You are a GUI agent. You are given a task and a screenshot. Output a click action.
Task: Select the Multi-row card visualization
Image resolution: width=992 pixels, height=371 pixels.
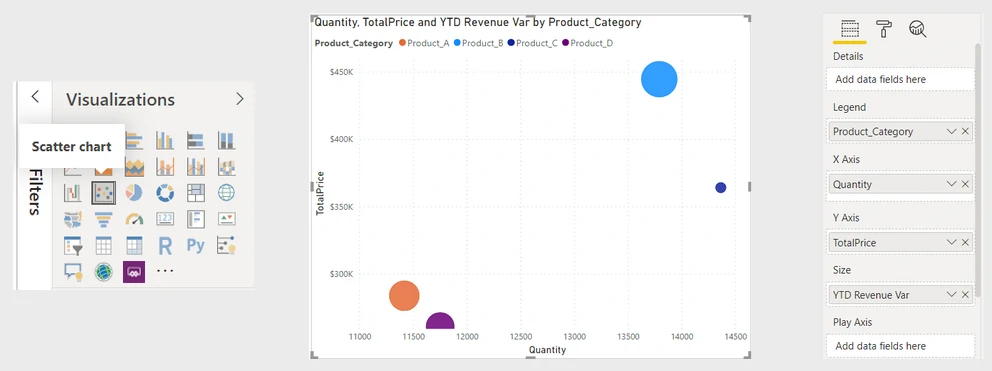tap(195, 219)
